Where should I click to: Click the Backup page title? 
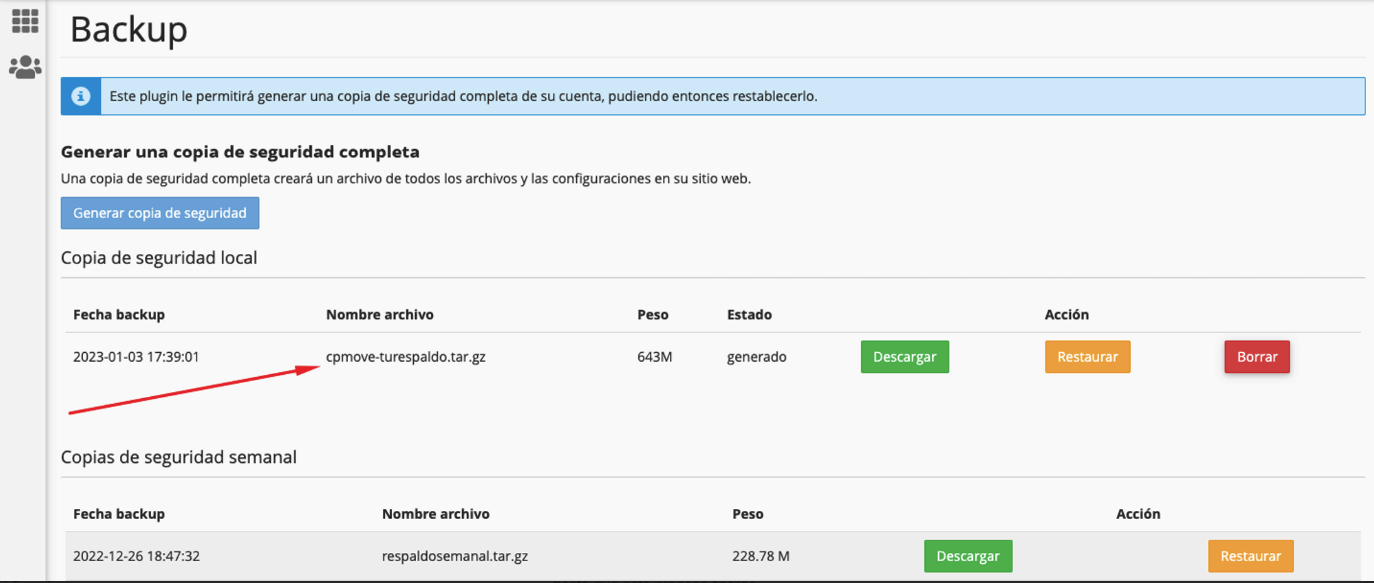128,28
